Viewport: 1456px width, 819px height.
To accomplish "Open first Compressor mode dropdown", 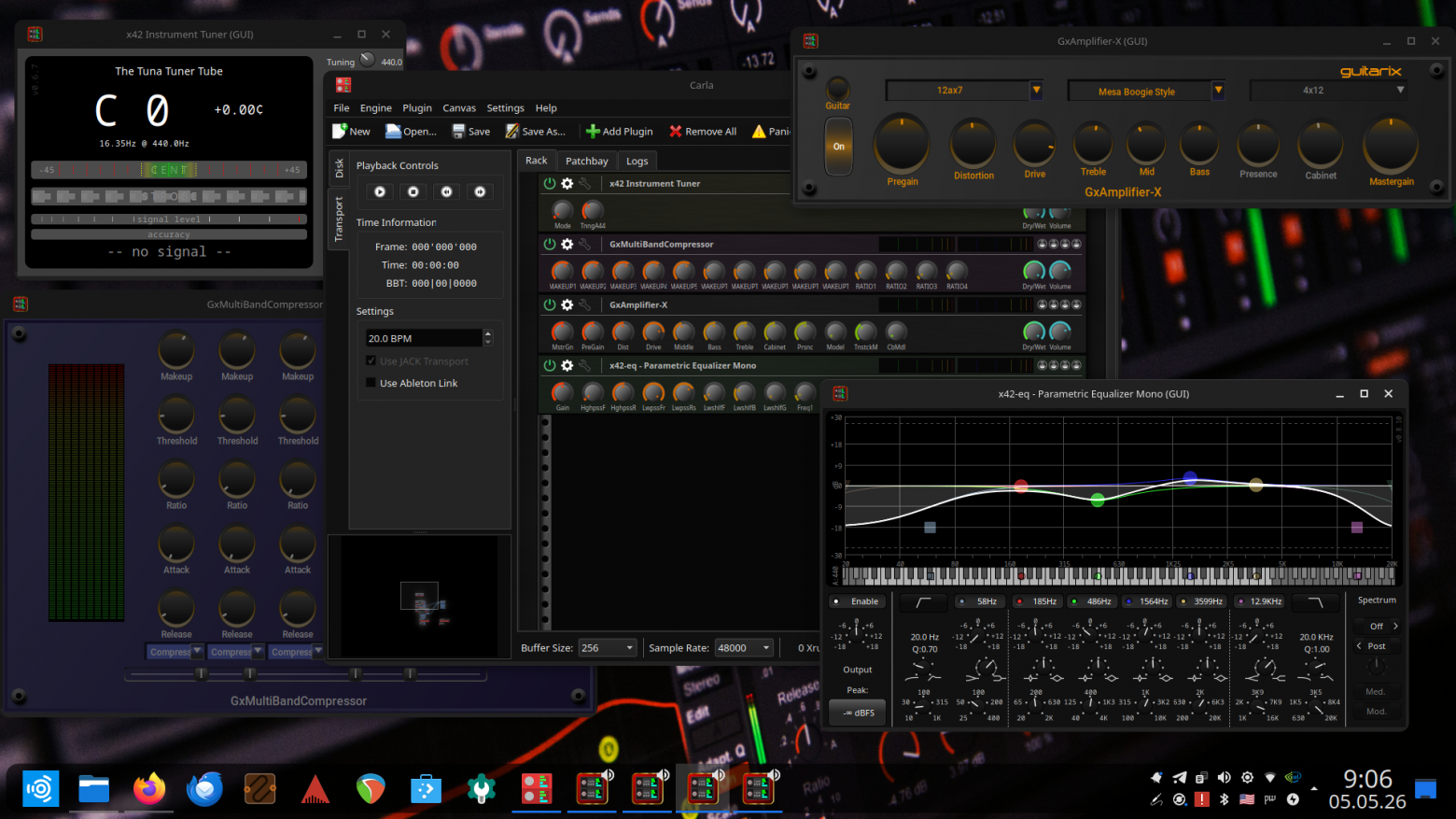I will [x=175, y=652].
